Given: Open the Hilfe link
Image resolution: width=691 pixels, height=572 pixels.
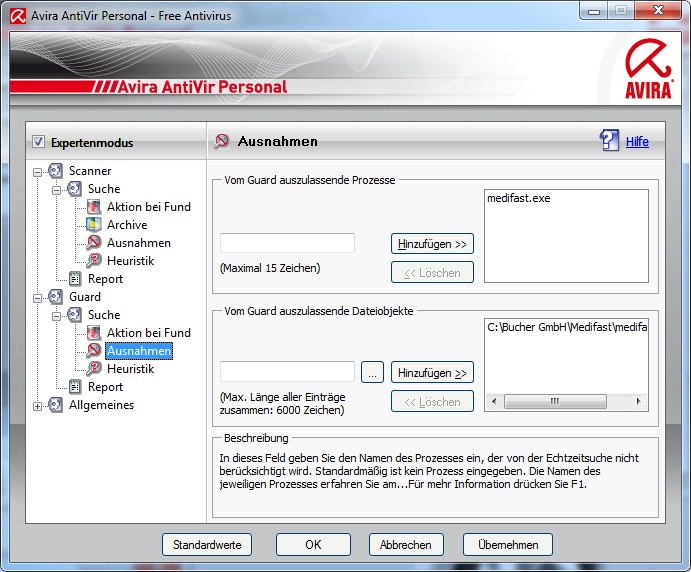Looking at the screenshot, I should (x=637, y=141).
